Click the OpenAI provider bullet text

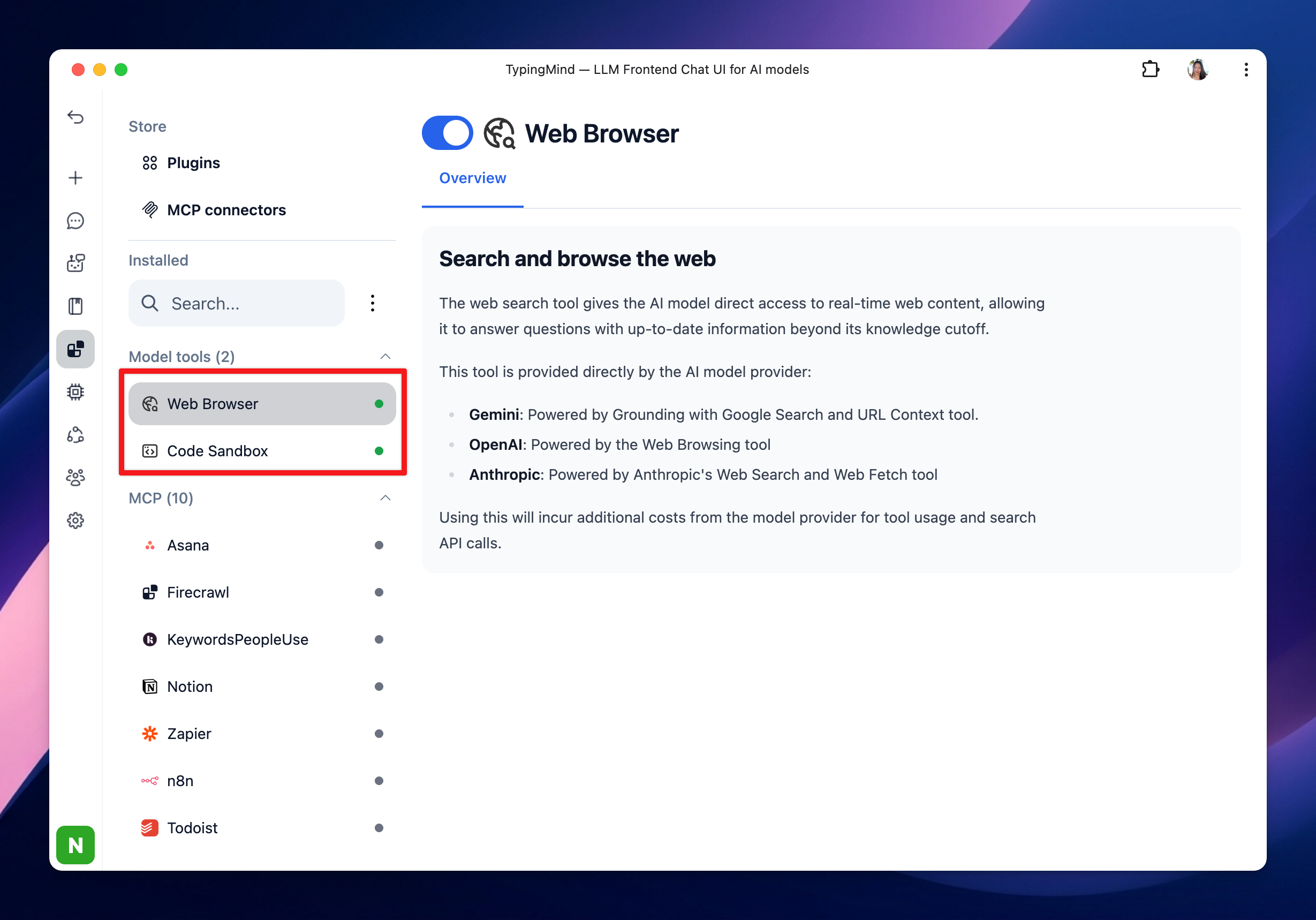[619, 444]
